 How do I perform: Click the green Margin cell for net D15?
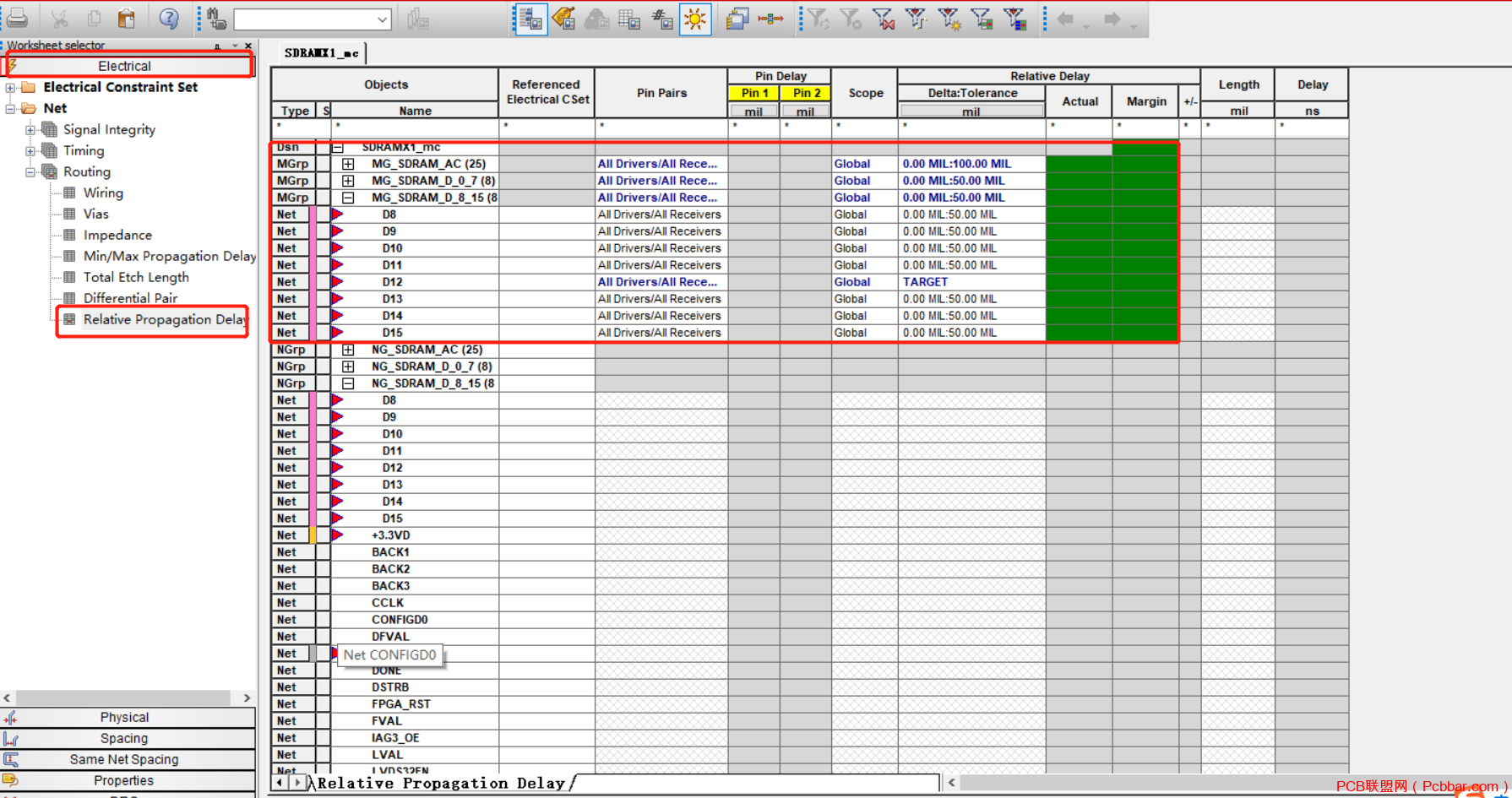tap(1145, 333)
